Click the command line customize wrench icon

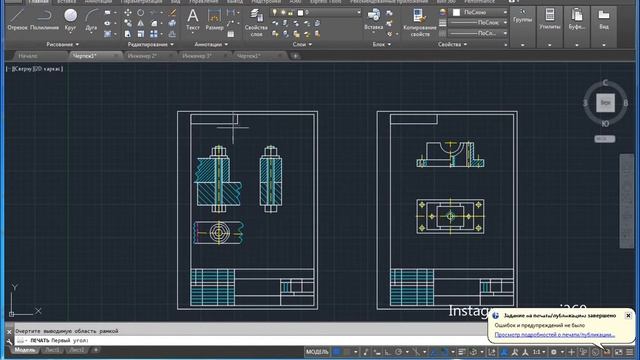tap(9, 342)
